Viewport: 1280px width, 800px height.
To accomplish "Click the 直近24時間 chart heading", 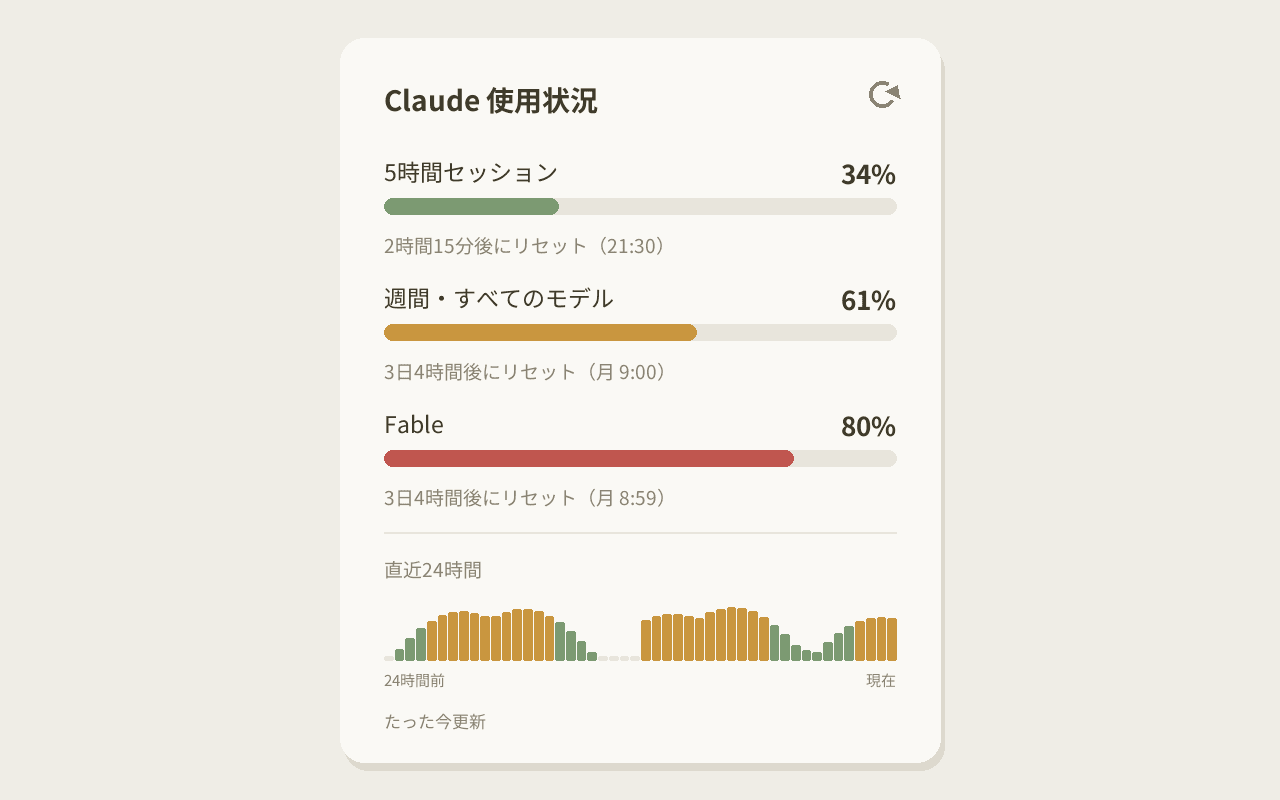I will coord(433,570).
